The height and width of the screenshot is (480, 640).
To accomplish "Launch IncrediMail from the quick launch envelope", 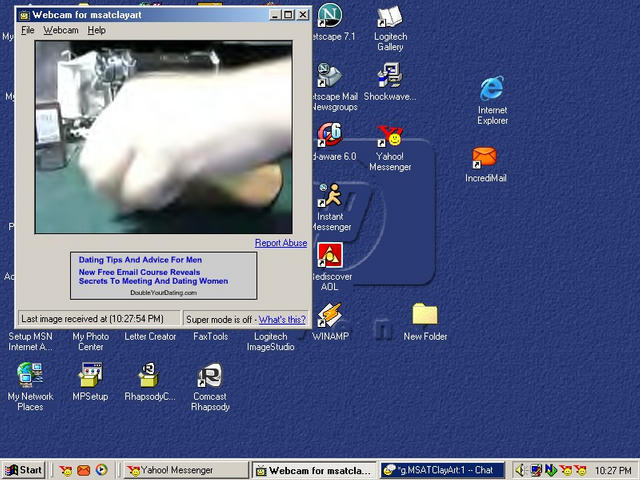I will [x=84, y=470].
